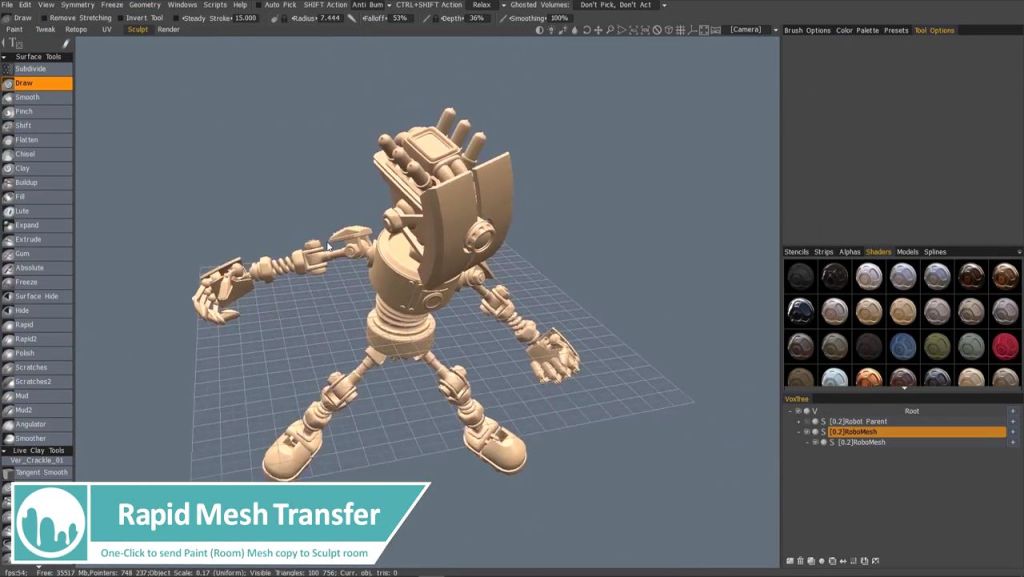This screenshot has height=577, width=1024.
Task: Switch to the Retopo room tab
Action: click(x=76, y=29)
